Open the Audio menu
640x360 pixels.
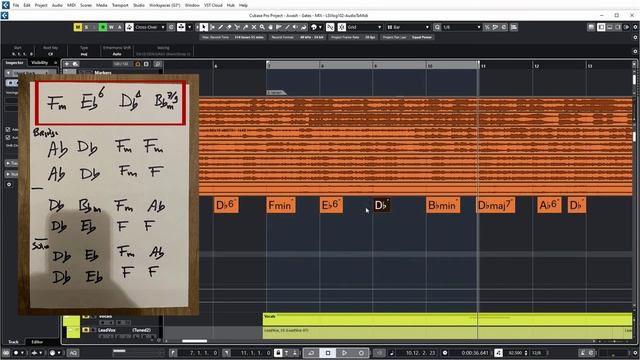coord(57,5)
